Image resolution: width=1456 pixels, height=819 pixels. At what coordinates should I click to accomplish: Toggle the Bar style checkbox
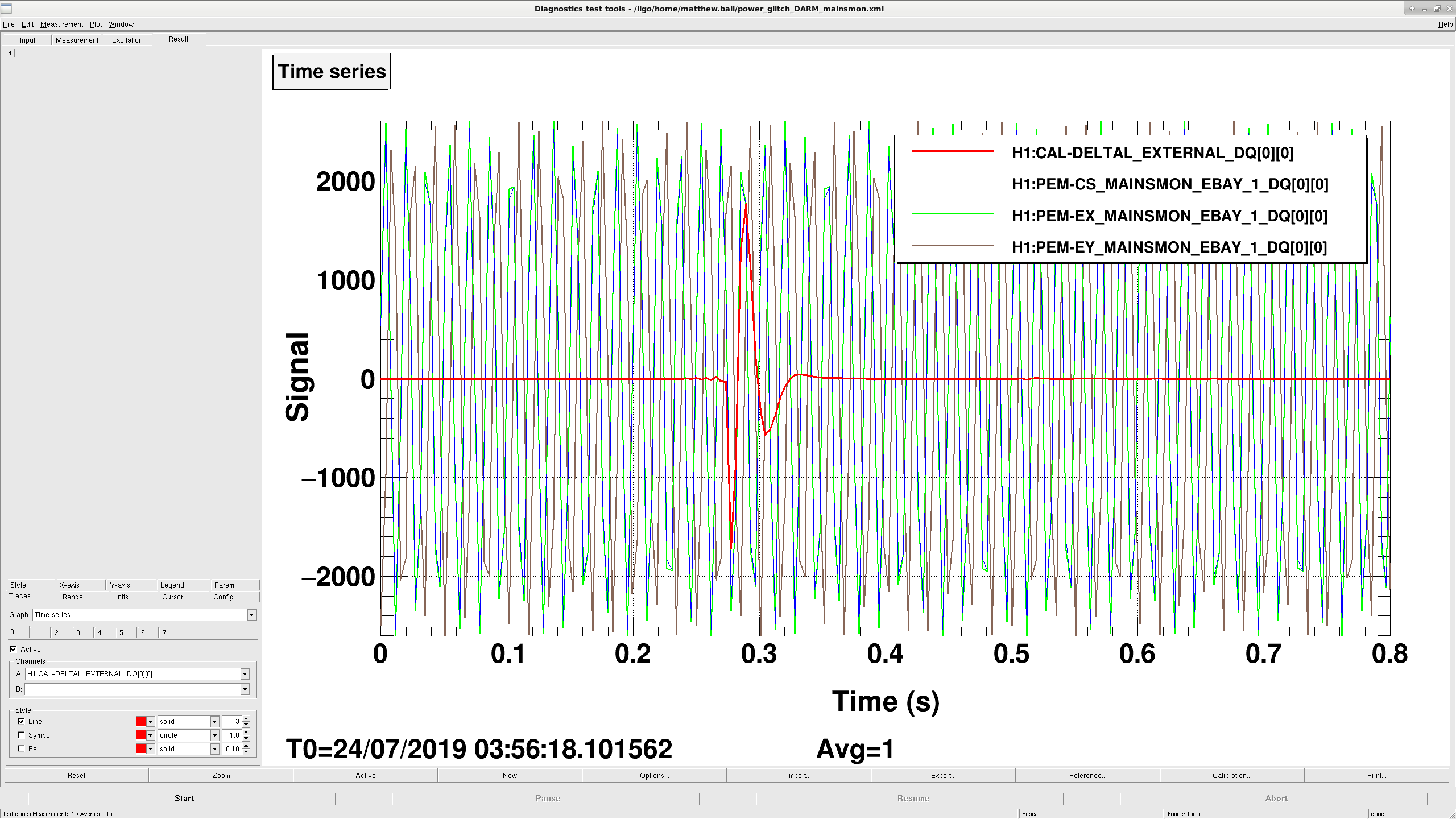click(x=21, y=748)
